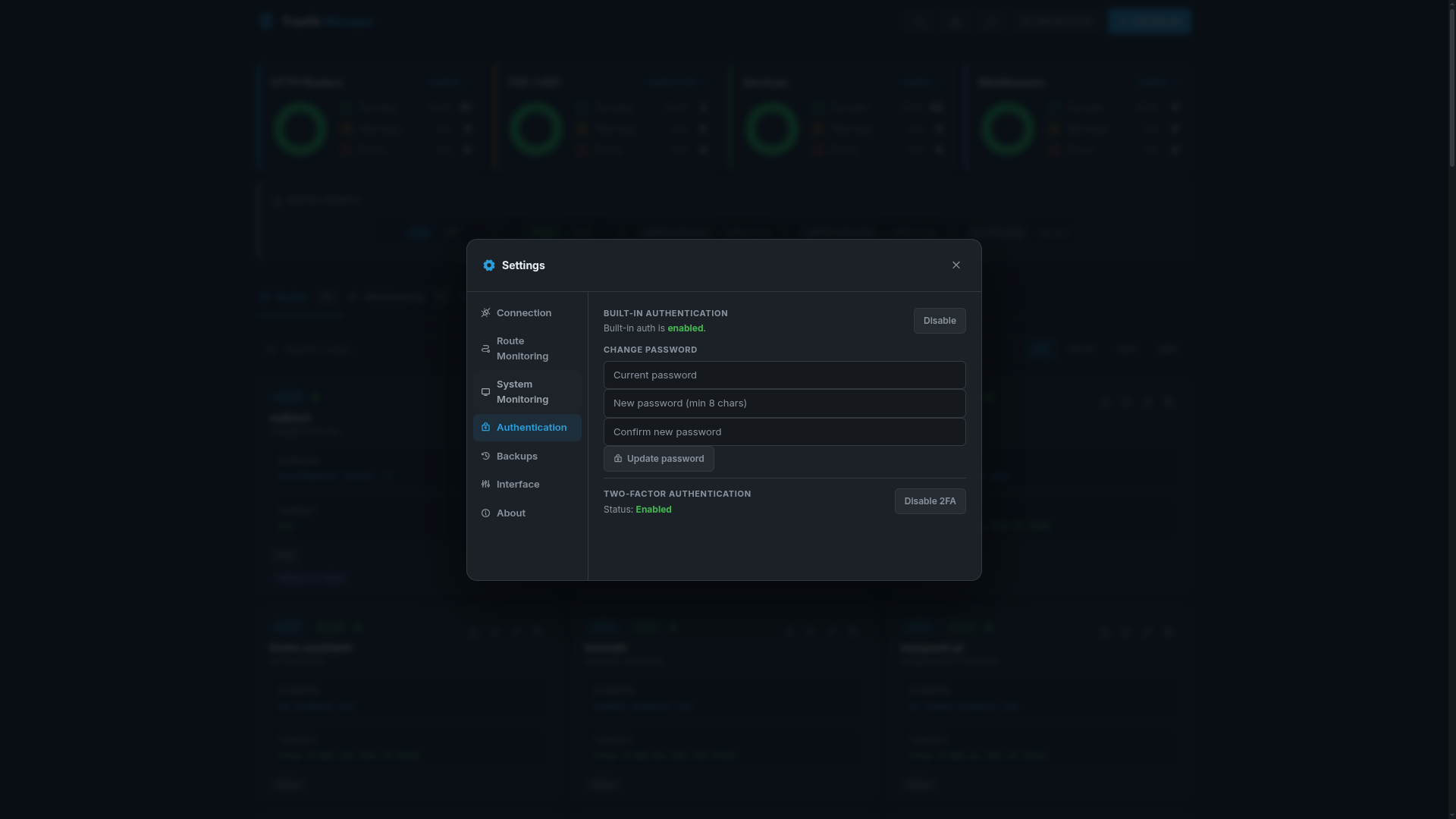Focus the Current password input field
Image resolution: width=1456 pixels, height=819 pixels.
[784, 375]
